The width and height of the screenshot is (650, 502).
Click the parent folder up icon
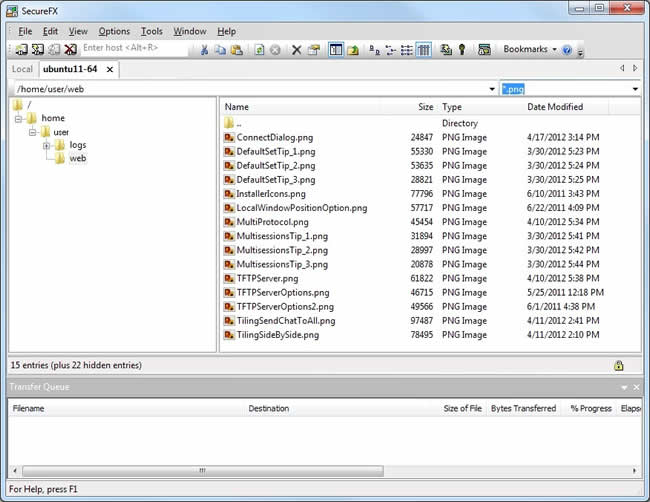[353, 50]
